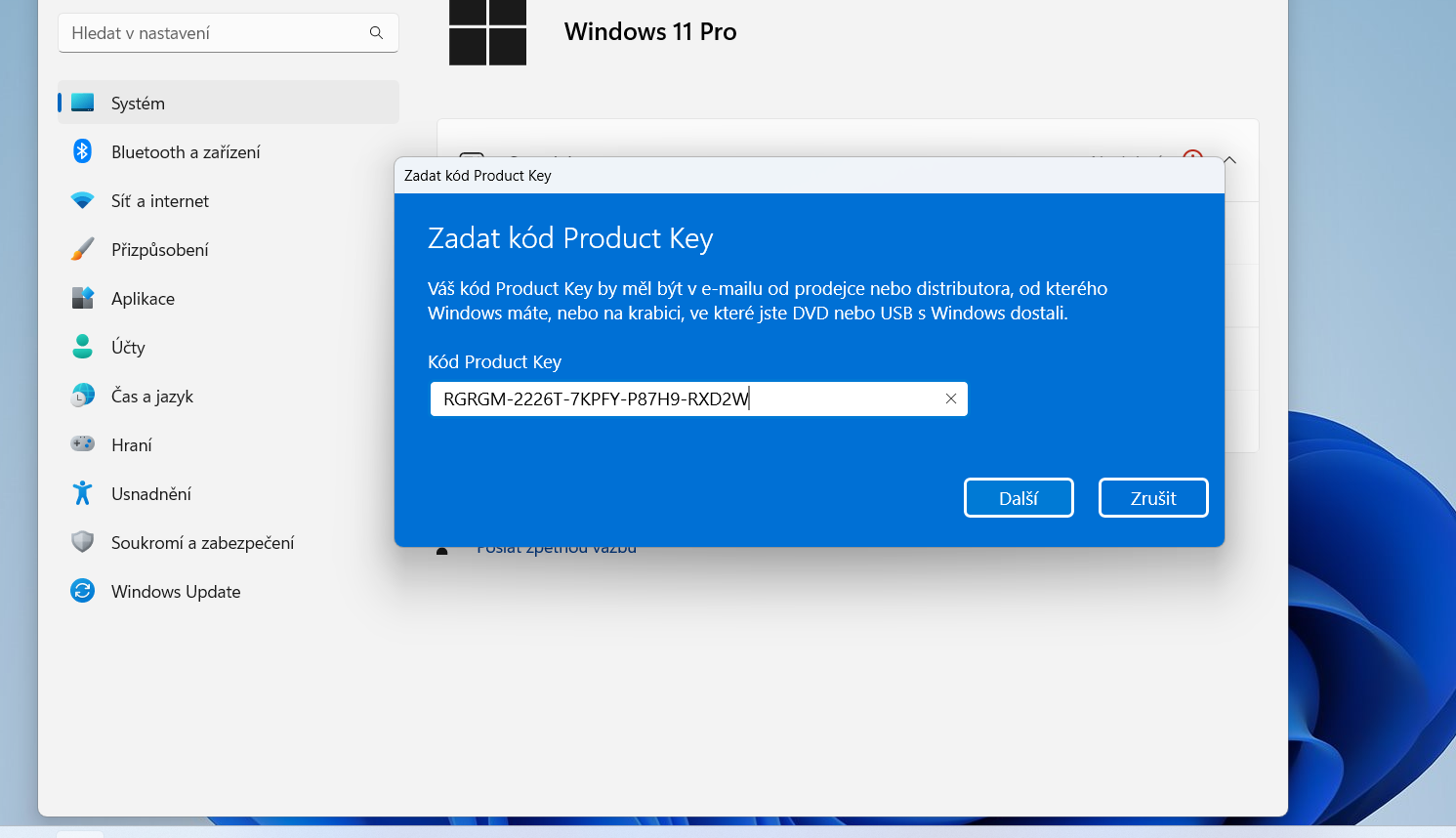Click the Windows 11 Pro logo
1456x838 pixels.
(487, 32)
